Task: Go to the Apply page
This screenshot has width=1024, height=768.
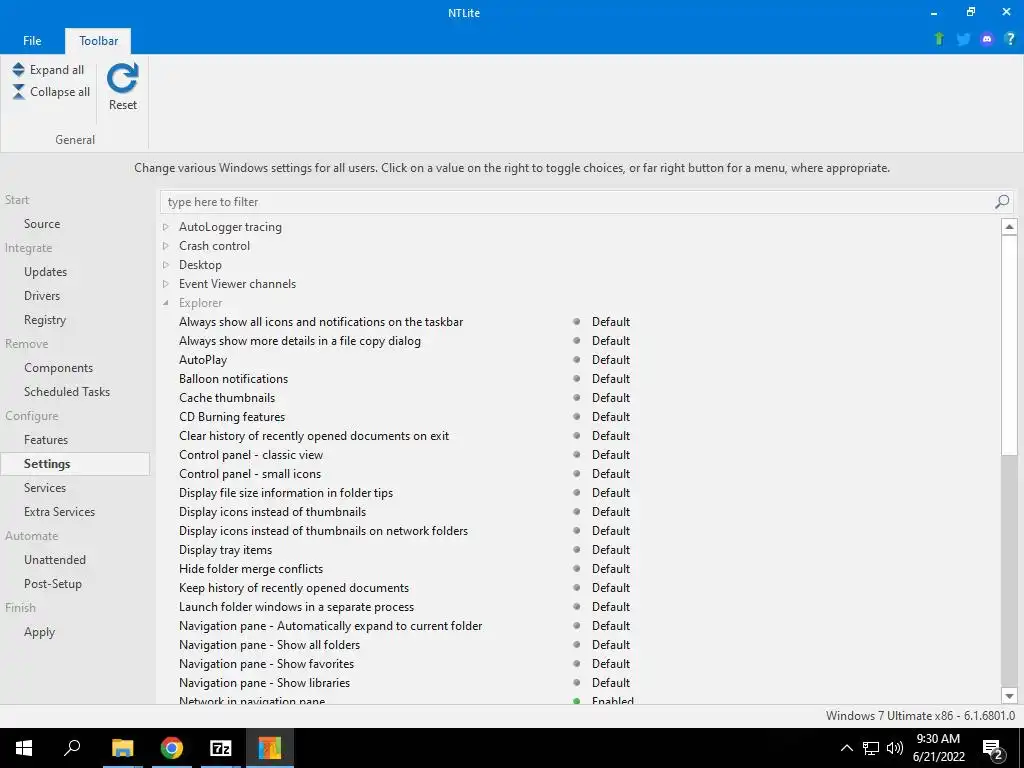Action: (39, 632)
